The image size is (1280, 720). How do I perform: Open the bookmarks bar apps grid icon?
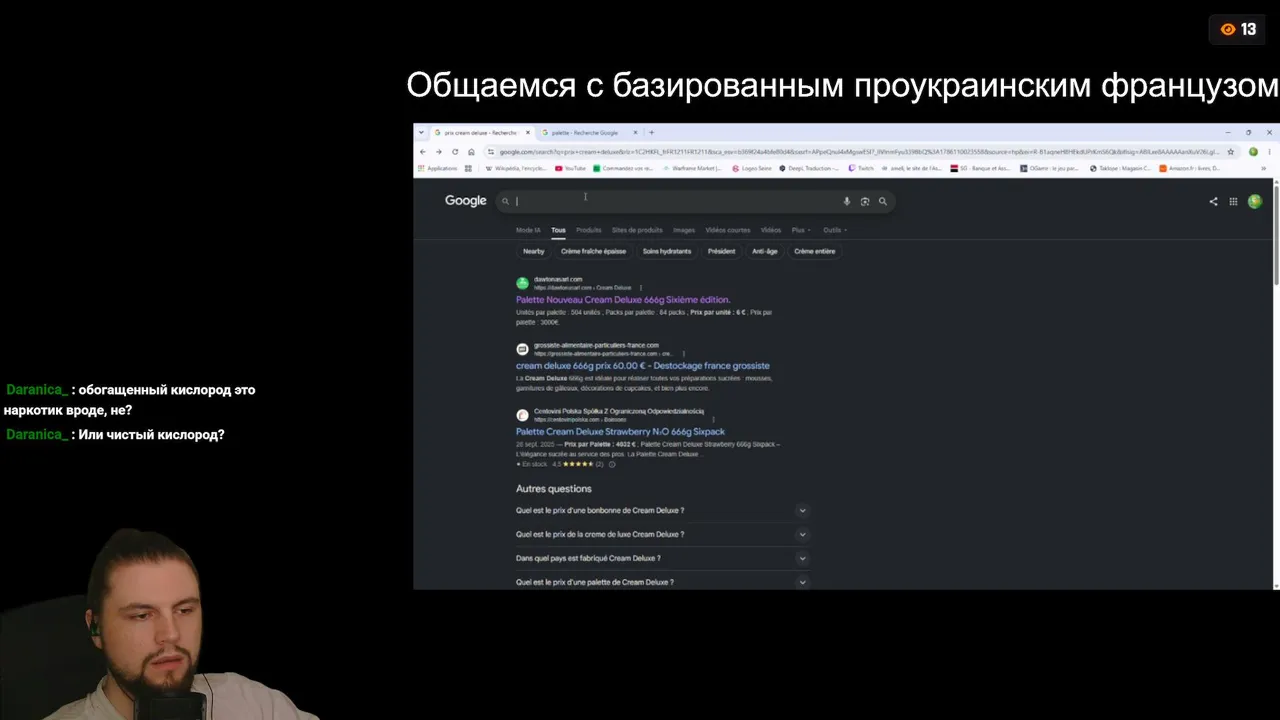coord(468,168)
